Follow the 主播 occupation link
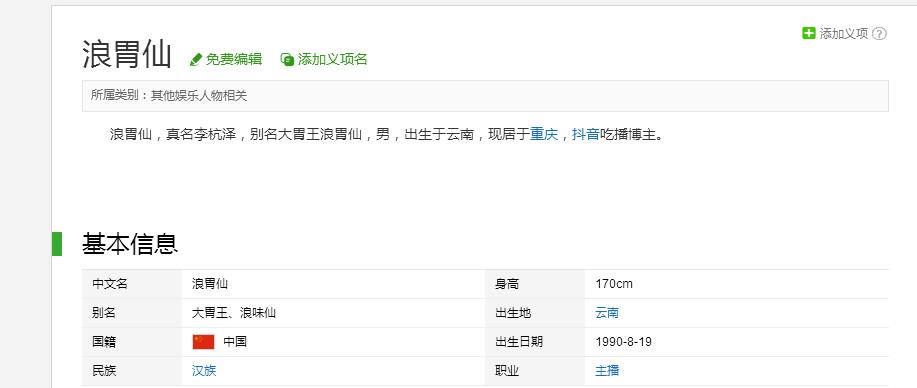The height and width of the screenshot is (388, 917). coord(607,371)
